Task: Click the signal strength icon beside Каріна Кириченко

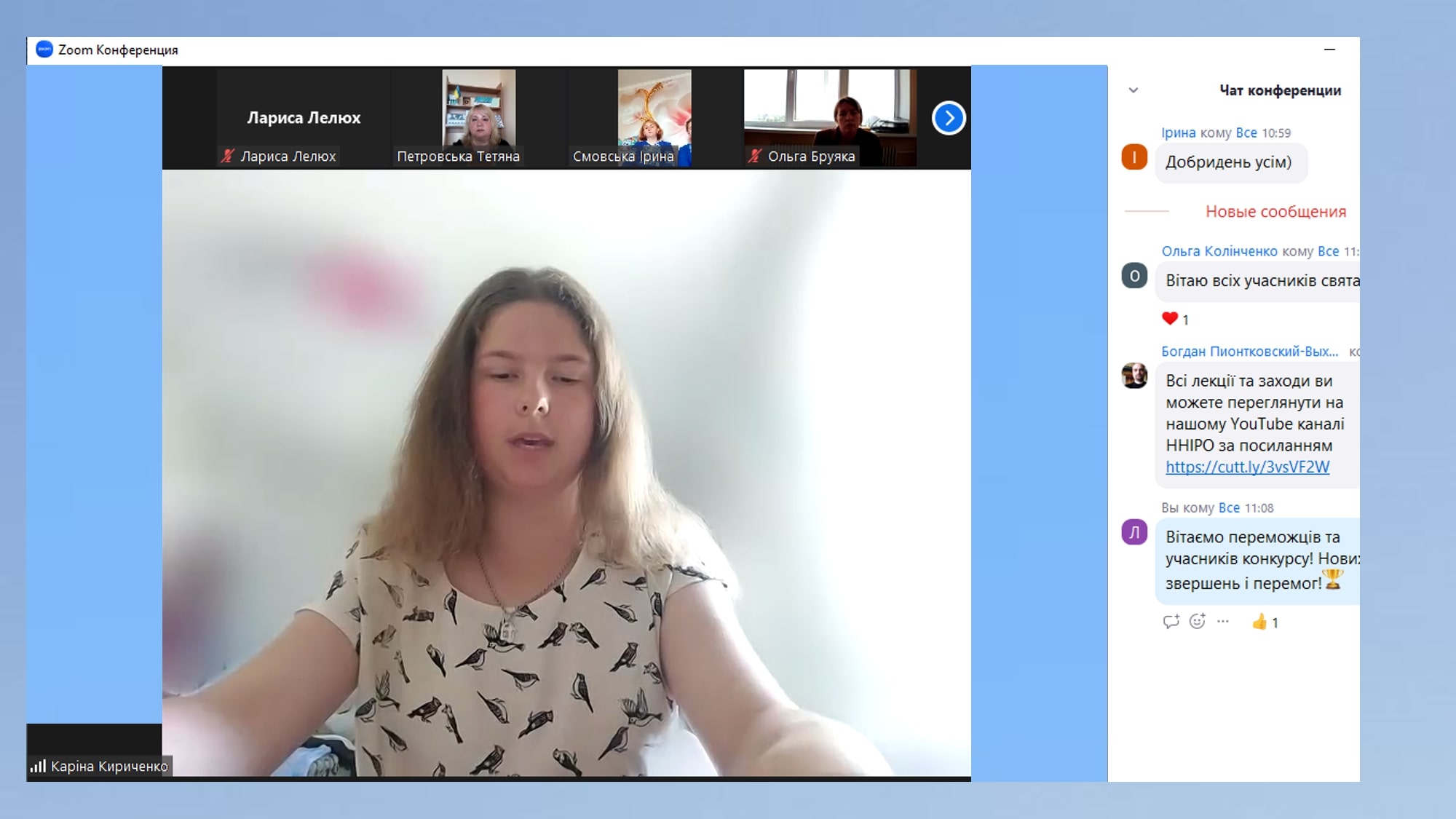Action: [x=38, y=766]
